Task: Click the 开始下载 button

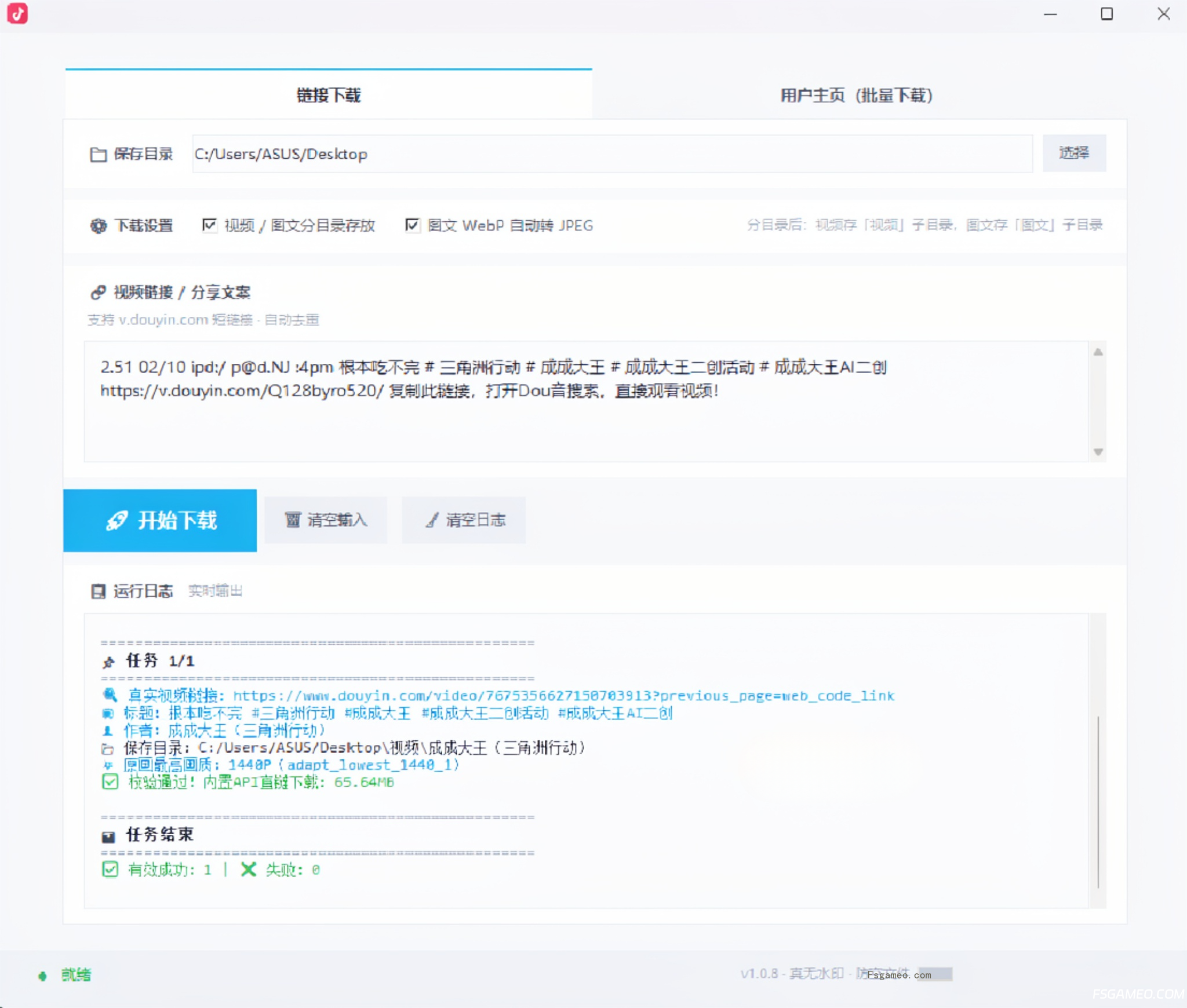Action: pos(160,520)
